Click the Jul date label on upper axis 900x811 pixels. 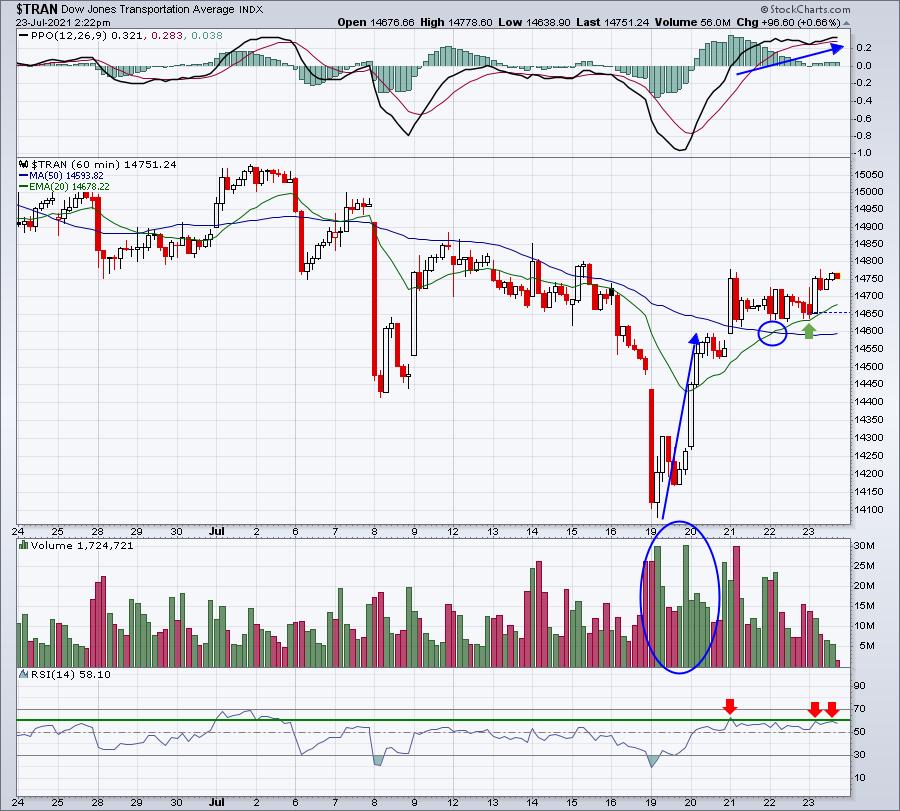216,531
